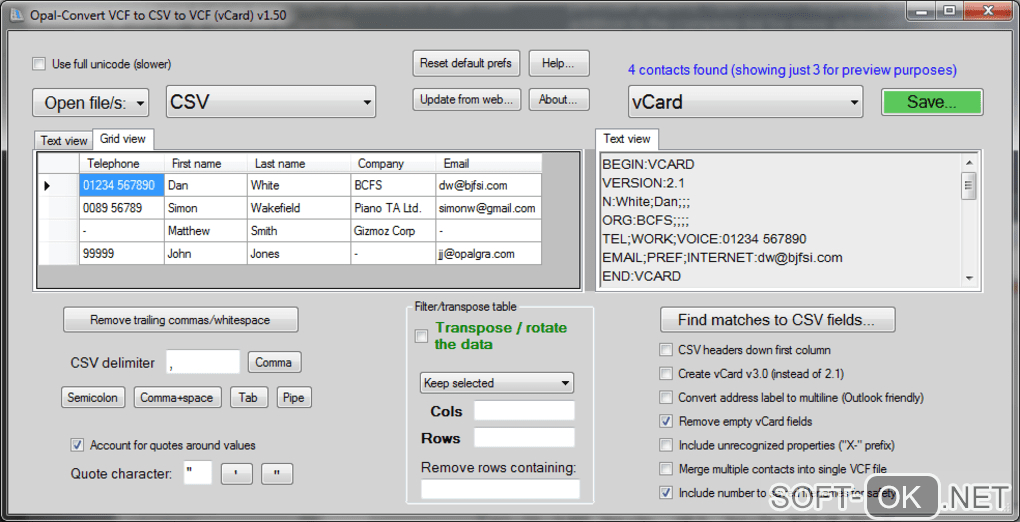The image size is (1020, 522).
Task: Click the BEGIN:VCARD line in preview
Action: (648, 164)
